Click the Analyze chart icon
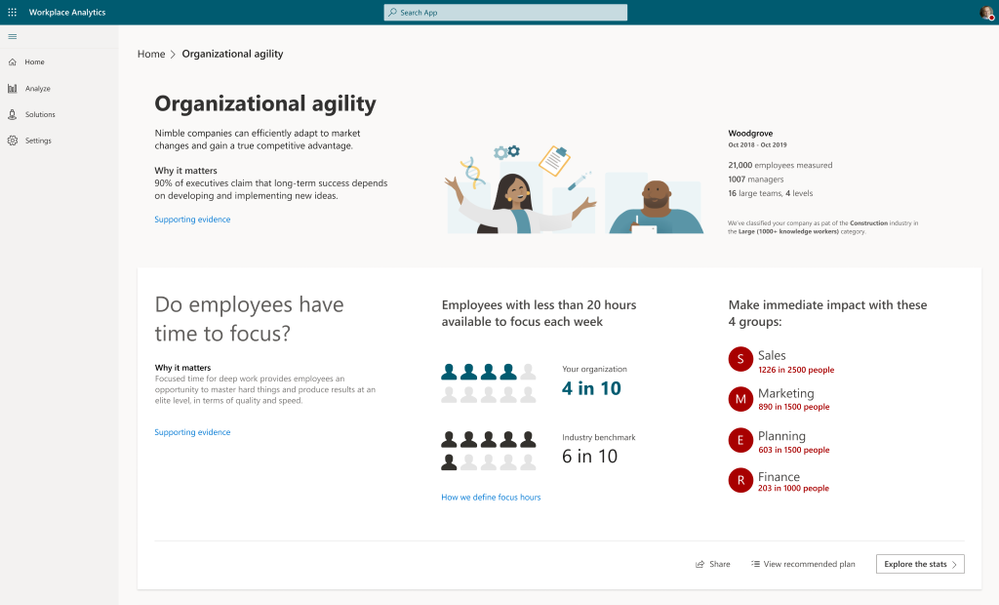This screenshot has height=605, width=999. point(12,89)
